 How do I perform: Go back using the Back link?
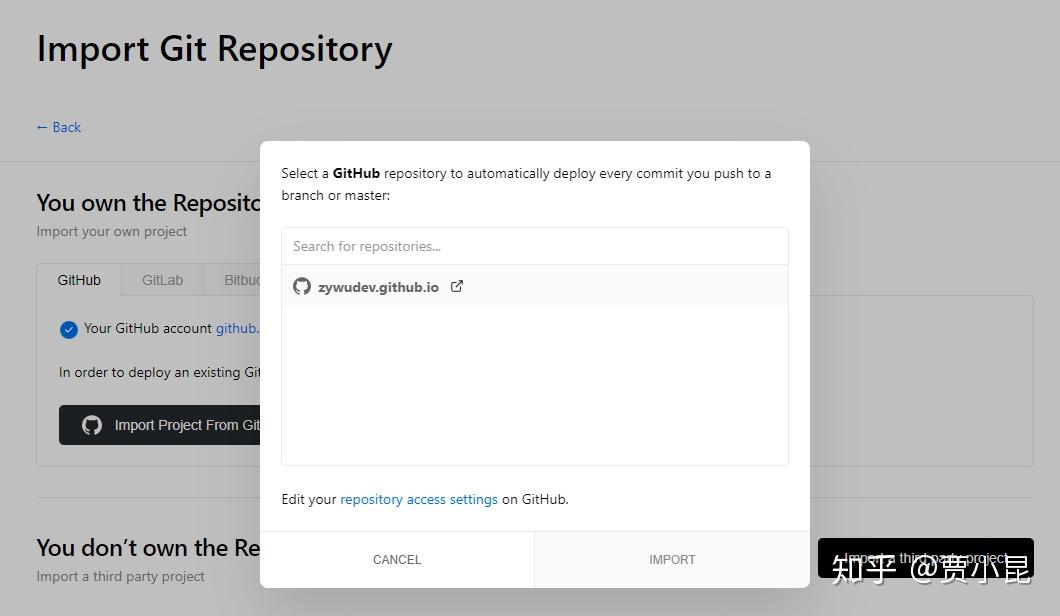pyautogui.click(x=59, y=127)
